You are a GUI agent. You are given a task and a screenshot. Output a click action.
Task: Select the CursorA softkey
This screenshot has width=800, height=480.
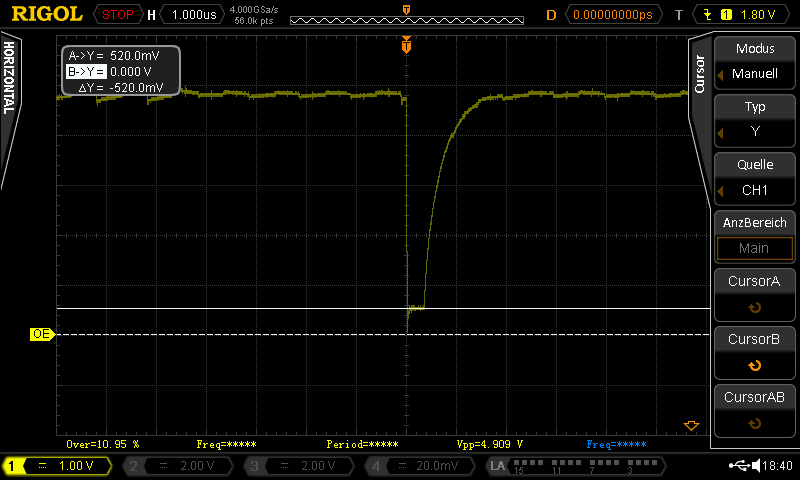click(755, 294)
